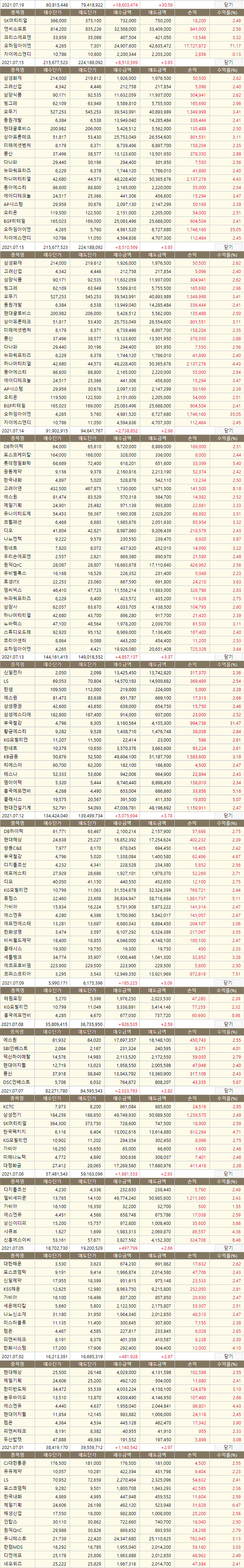The height and width of the screenshot is (1568, 244).
Task: Click the 엘비세미콘 stock name
Action: pyautogui.click(x=15, y=1198)
